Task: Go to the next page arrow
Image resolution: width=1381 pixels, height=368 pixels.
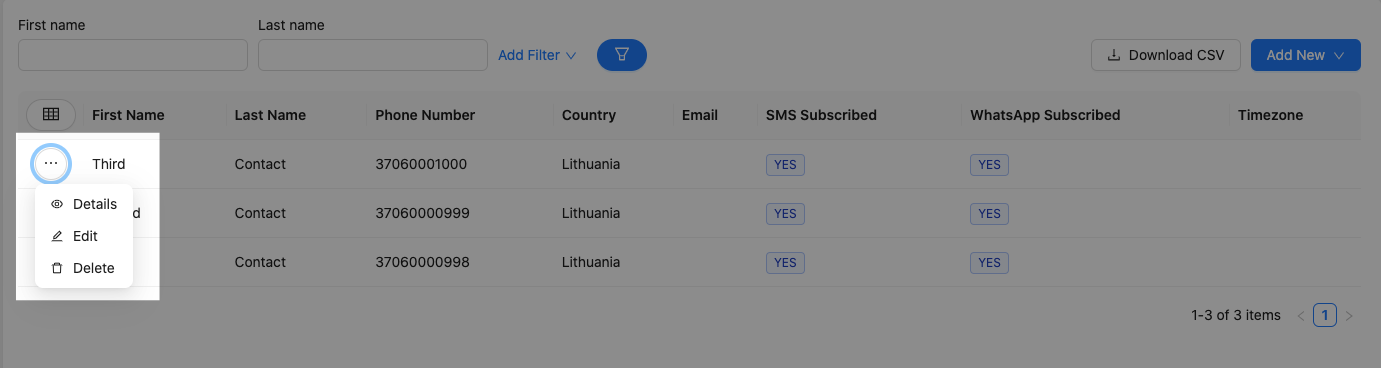Action: tap(1349, 316)
